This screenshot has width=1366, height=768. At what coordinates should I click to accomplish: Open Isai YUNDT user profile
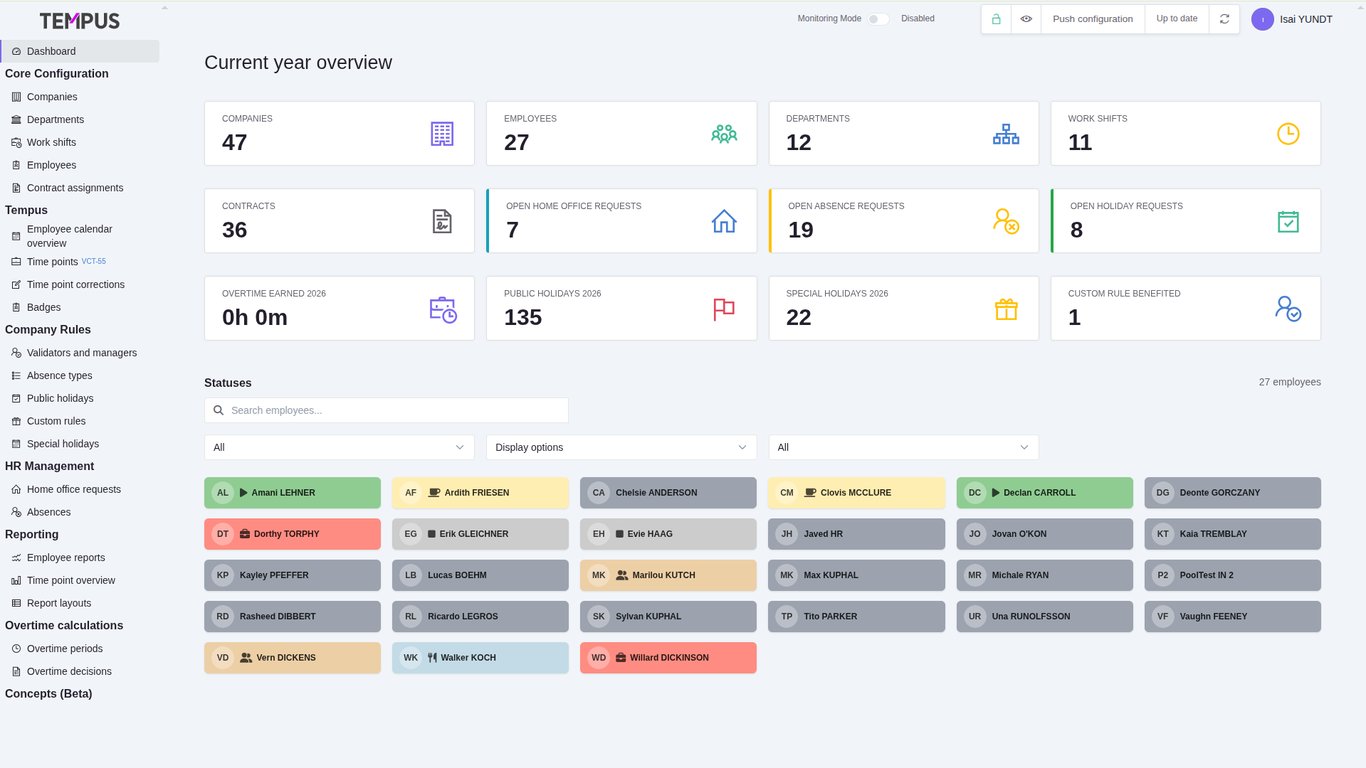[1292, 19]
